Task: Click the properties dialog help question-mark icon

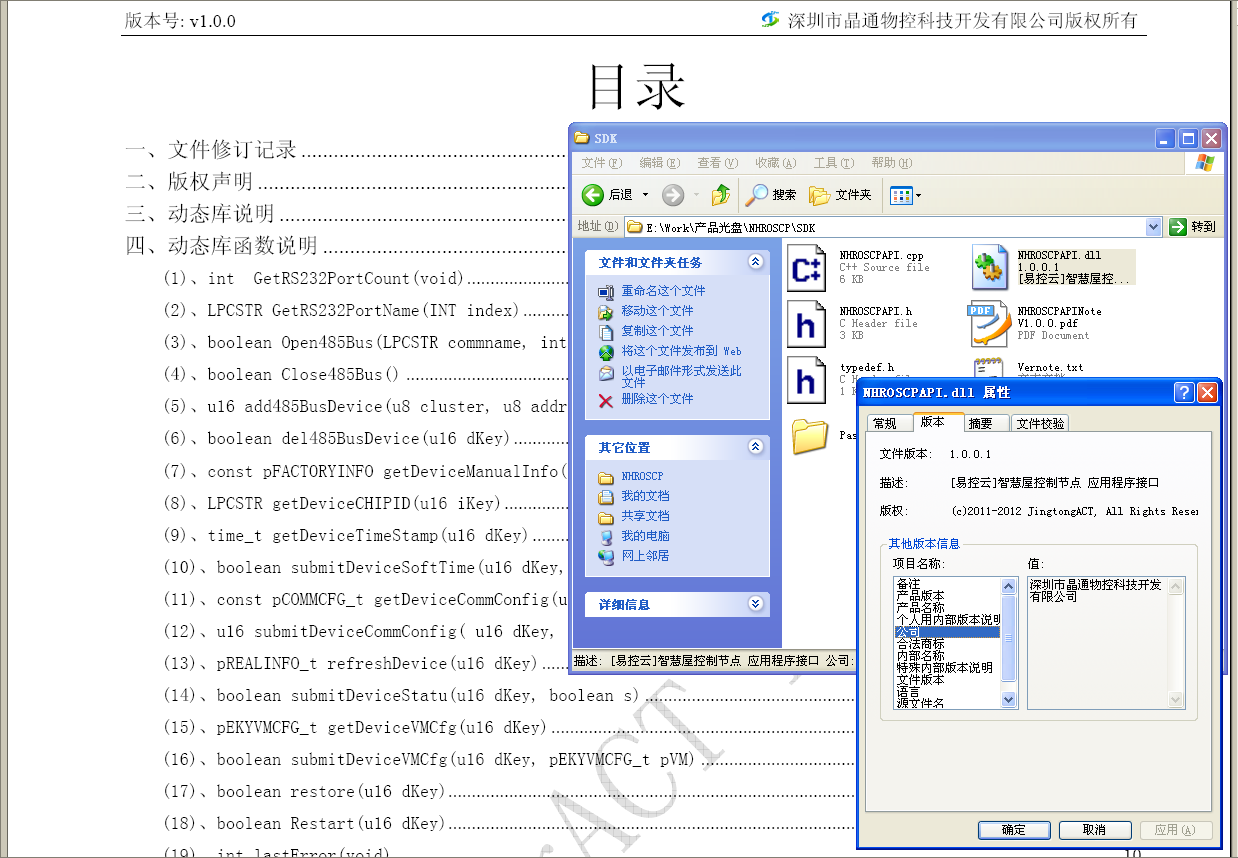Action: pos(1184,392)
